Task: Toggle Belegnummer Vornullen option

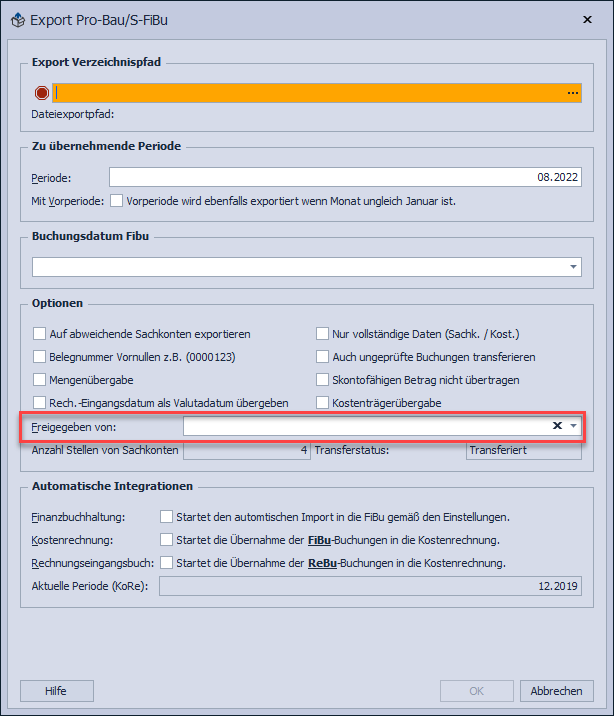Action: pos(40,357)
